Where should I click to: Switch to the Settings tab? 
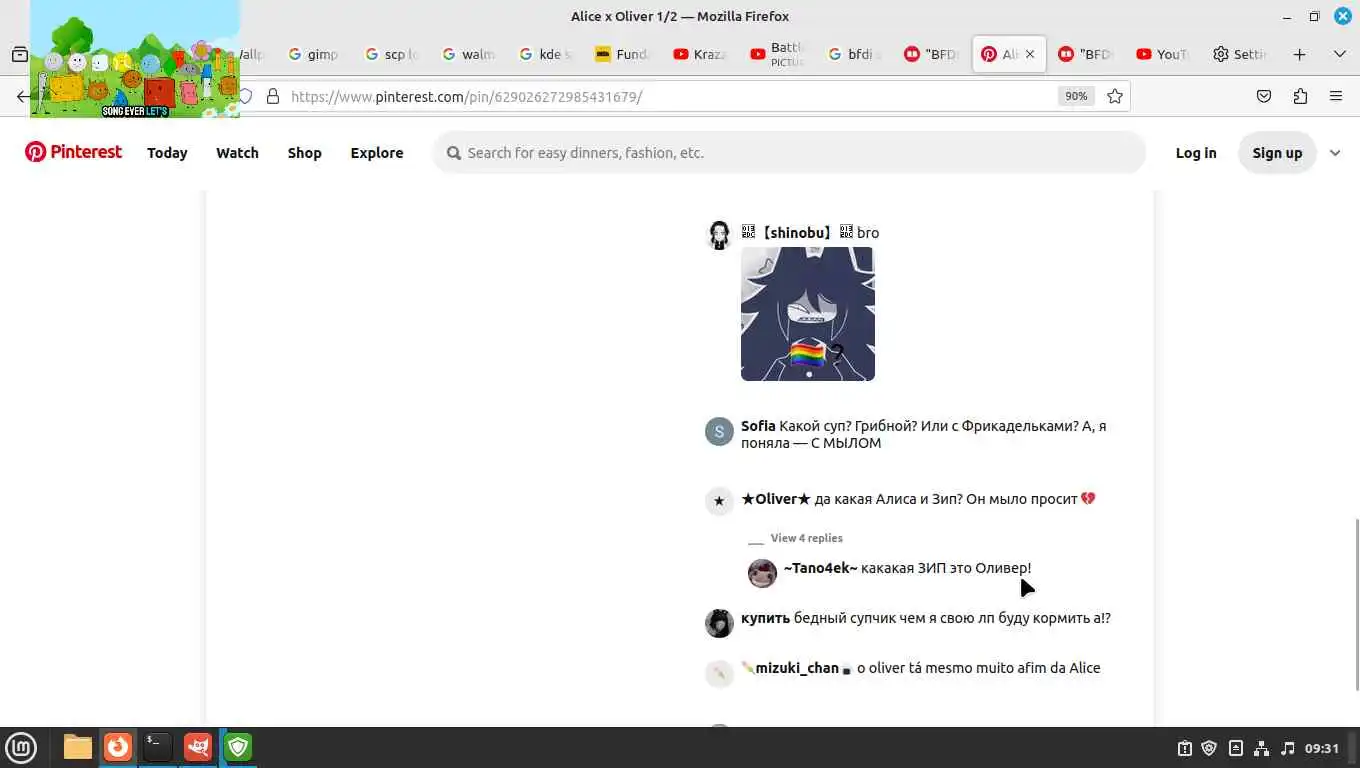(x=1242, y=54)
